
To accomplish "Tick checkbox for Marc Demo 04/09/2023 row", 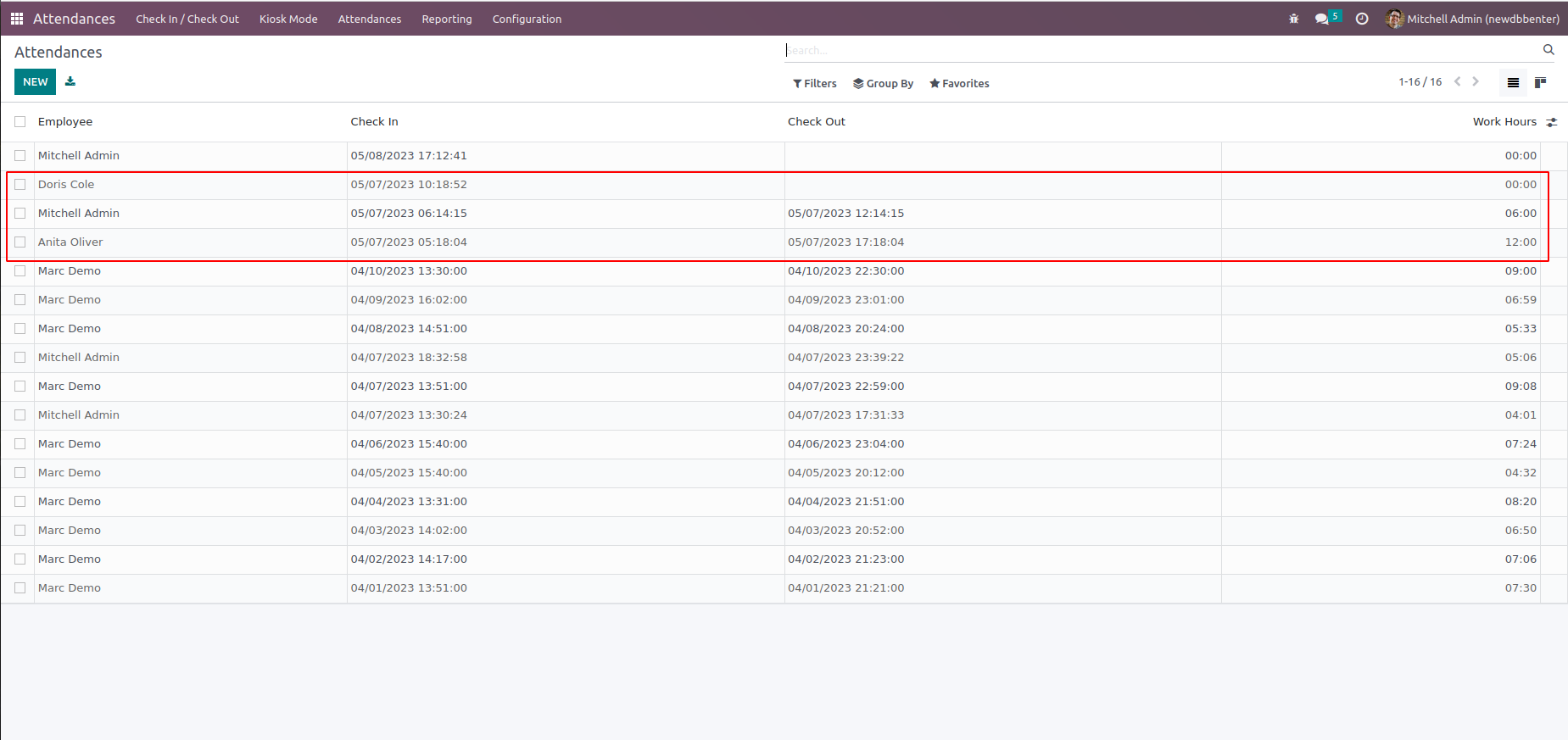I will click(20, 300).
